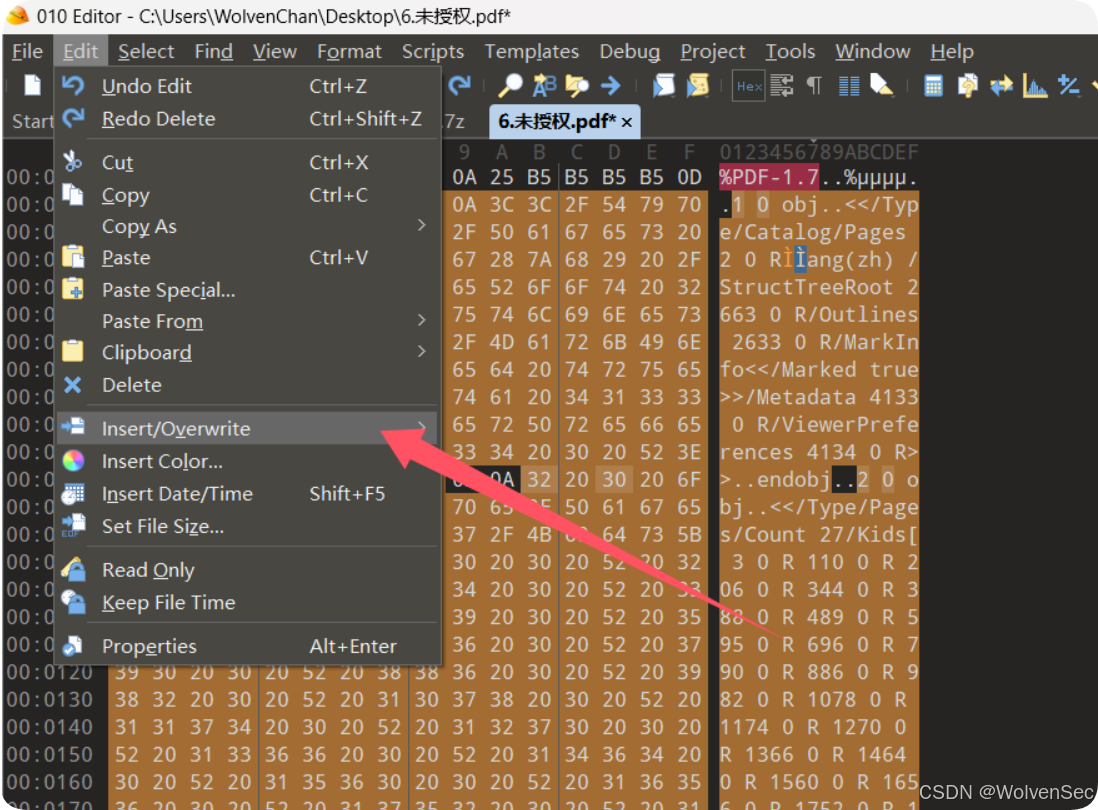Screen dimensions: 1098x810
Task: Open the Scripts menu
Action: point(433,51)
